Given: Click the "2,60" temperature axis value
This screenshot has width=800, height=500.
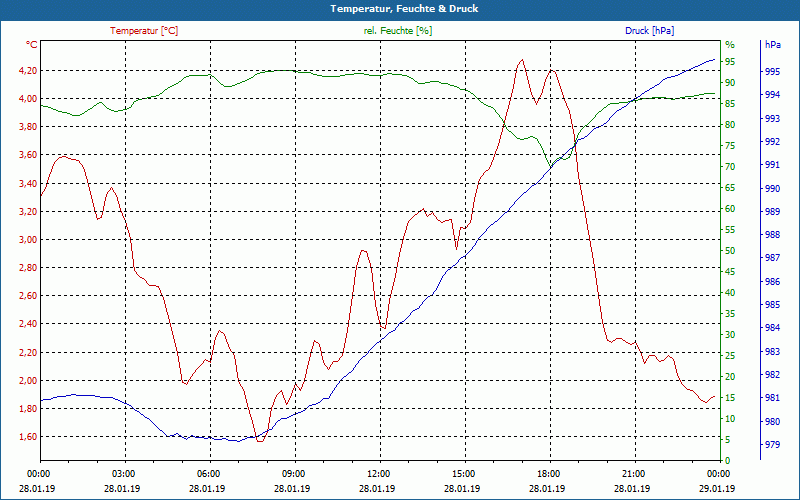Looking at the screenshot, I should (x=28, y=295).
